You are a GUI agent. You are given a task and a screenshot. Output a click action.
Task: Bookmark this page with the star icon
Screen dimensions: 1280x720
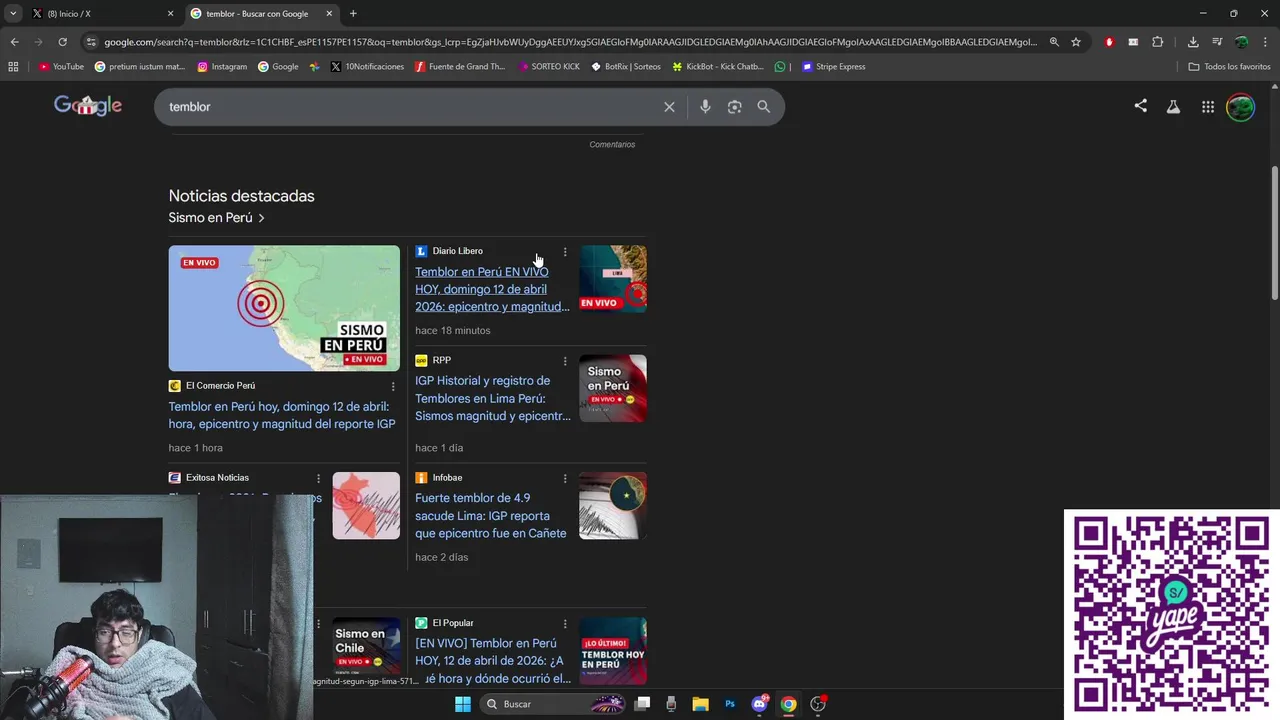[x=1076, y=42]
